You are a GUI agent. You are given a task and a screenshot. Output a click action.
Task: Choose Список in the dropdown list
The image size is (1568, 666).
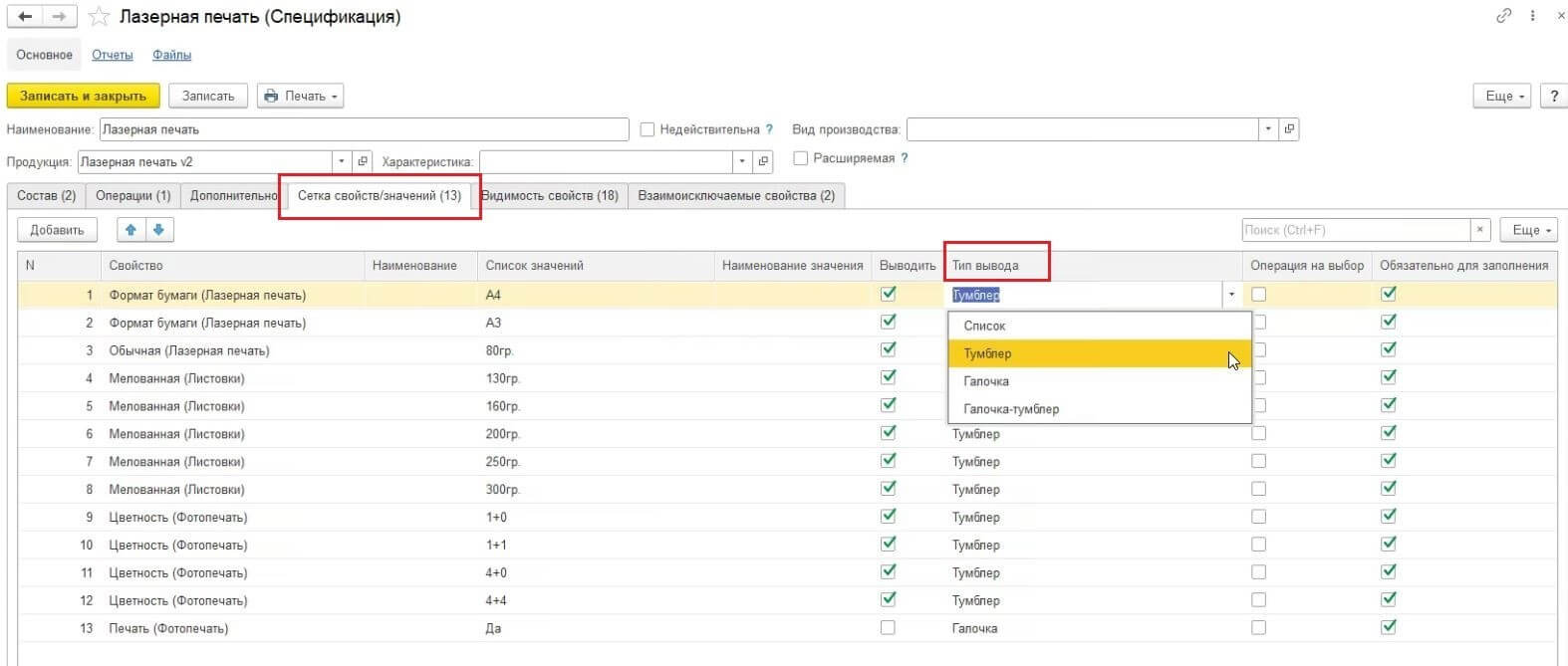click(x=1100, y=326)
